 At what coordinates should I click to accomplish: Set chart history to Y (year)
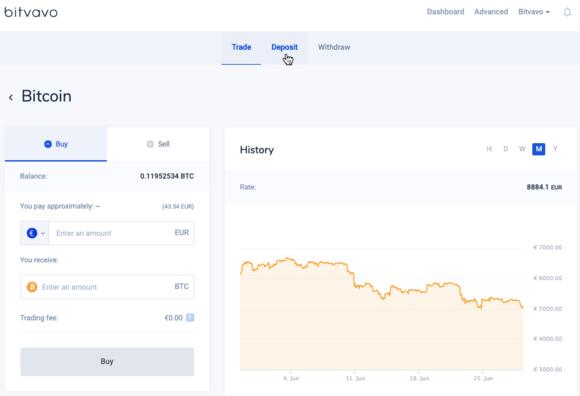[x=555, y=149]
